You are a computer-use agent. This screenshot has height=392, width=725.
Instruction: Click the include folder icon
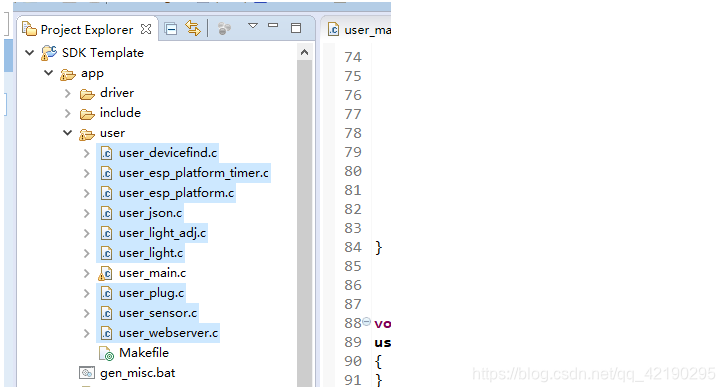87,114
